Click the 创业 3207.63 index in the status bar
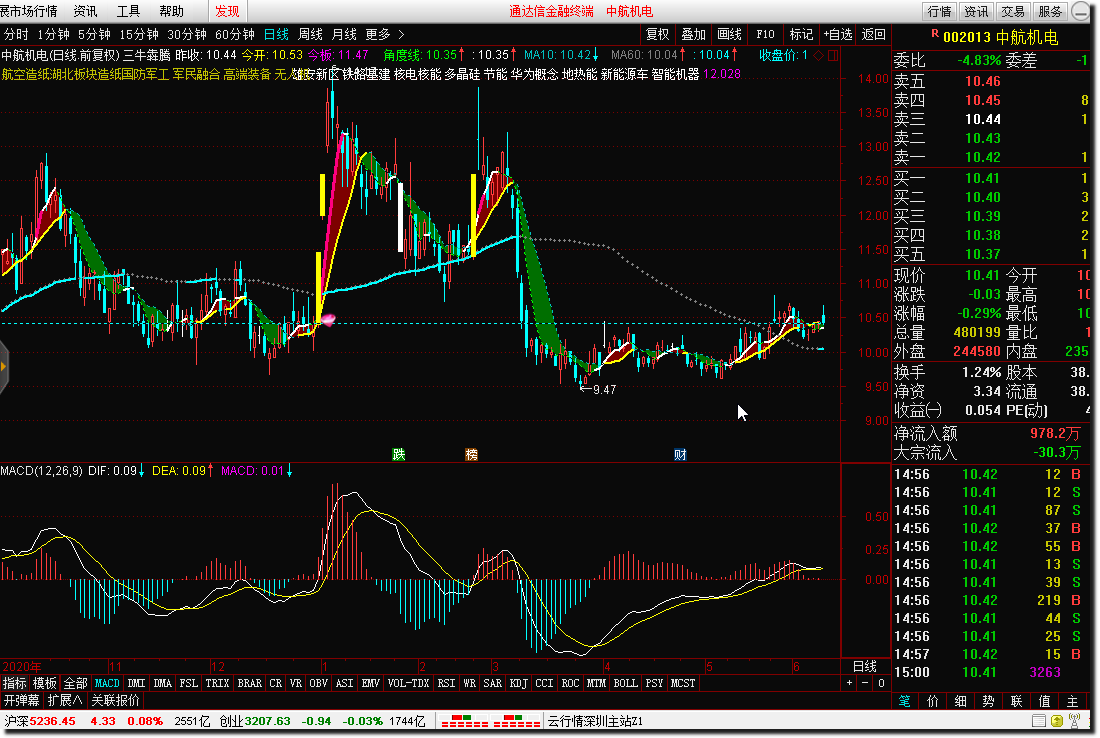The width and height of the screenshot is (1100, 738). (x=255, y=721)
